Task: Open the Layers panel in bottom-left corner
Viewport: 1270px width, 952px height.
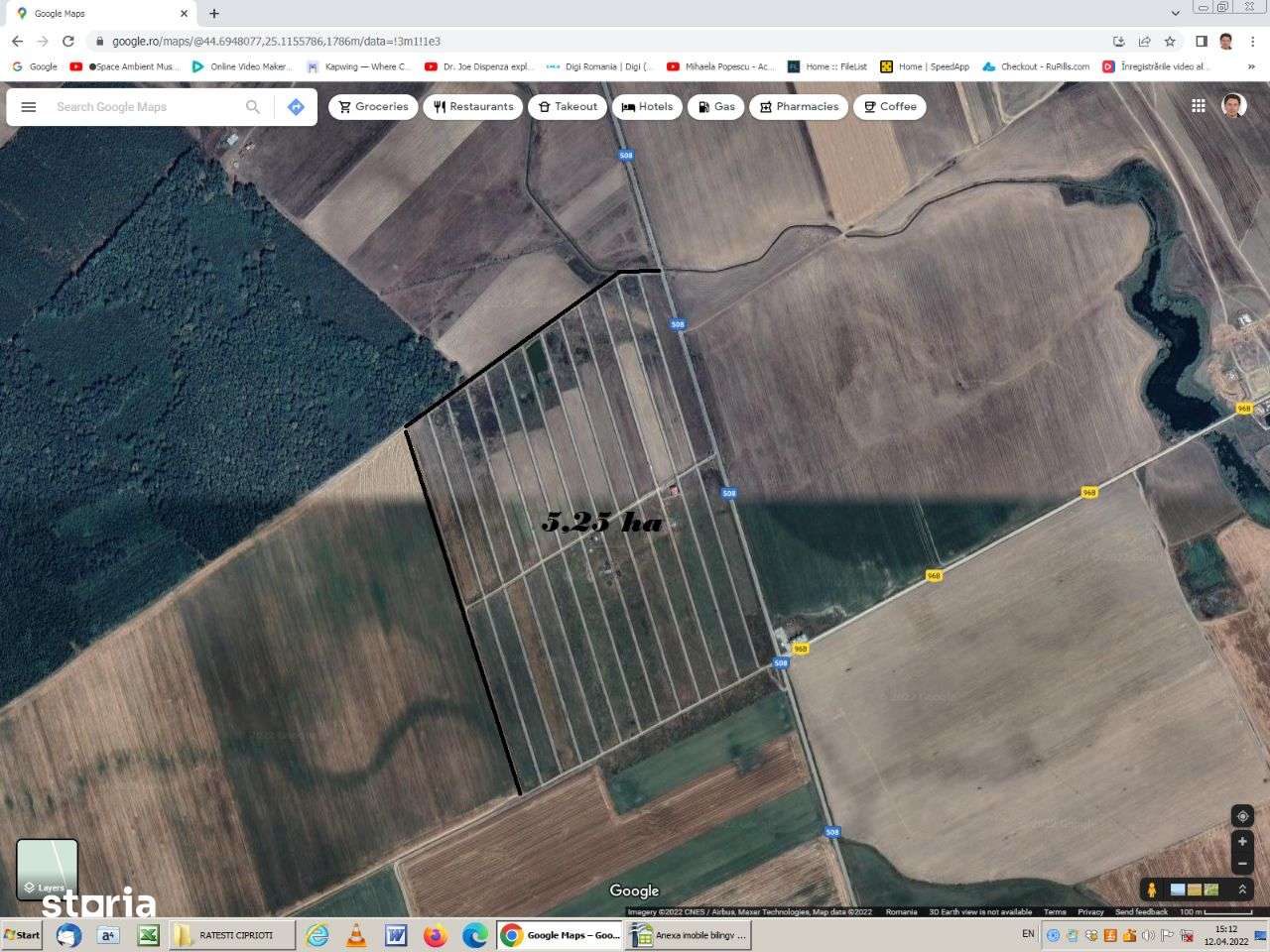Action: click(x=47, y=870)
